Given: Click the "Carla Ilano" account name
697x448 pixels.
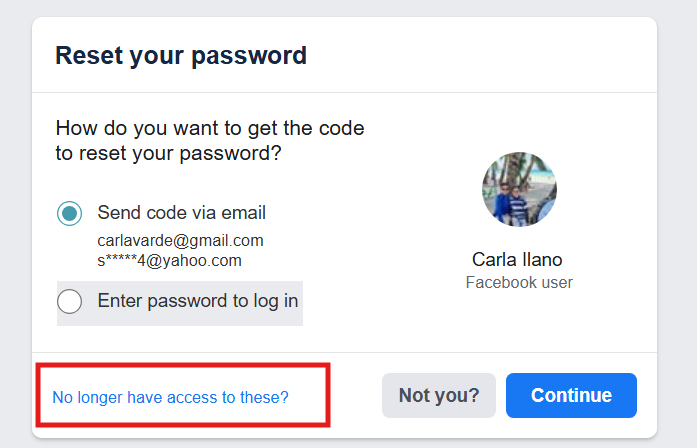Looking at the screenshot, I should (519, 260).
